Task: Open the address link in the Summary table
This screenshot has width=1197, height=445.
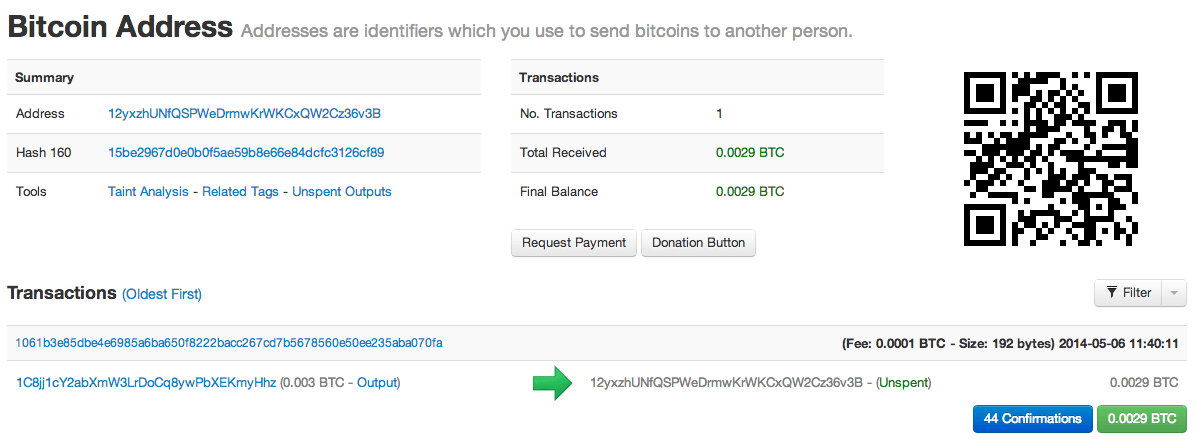Action: 244,114
